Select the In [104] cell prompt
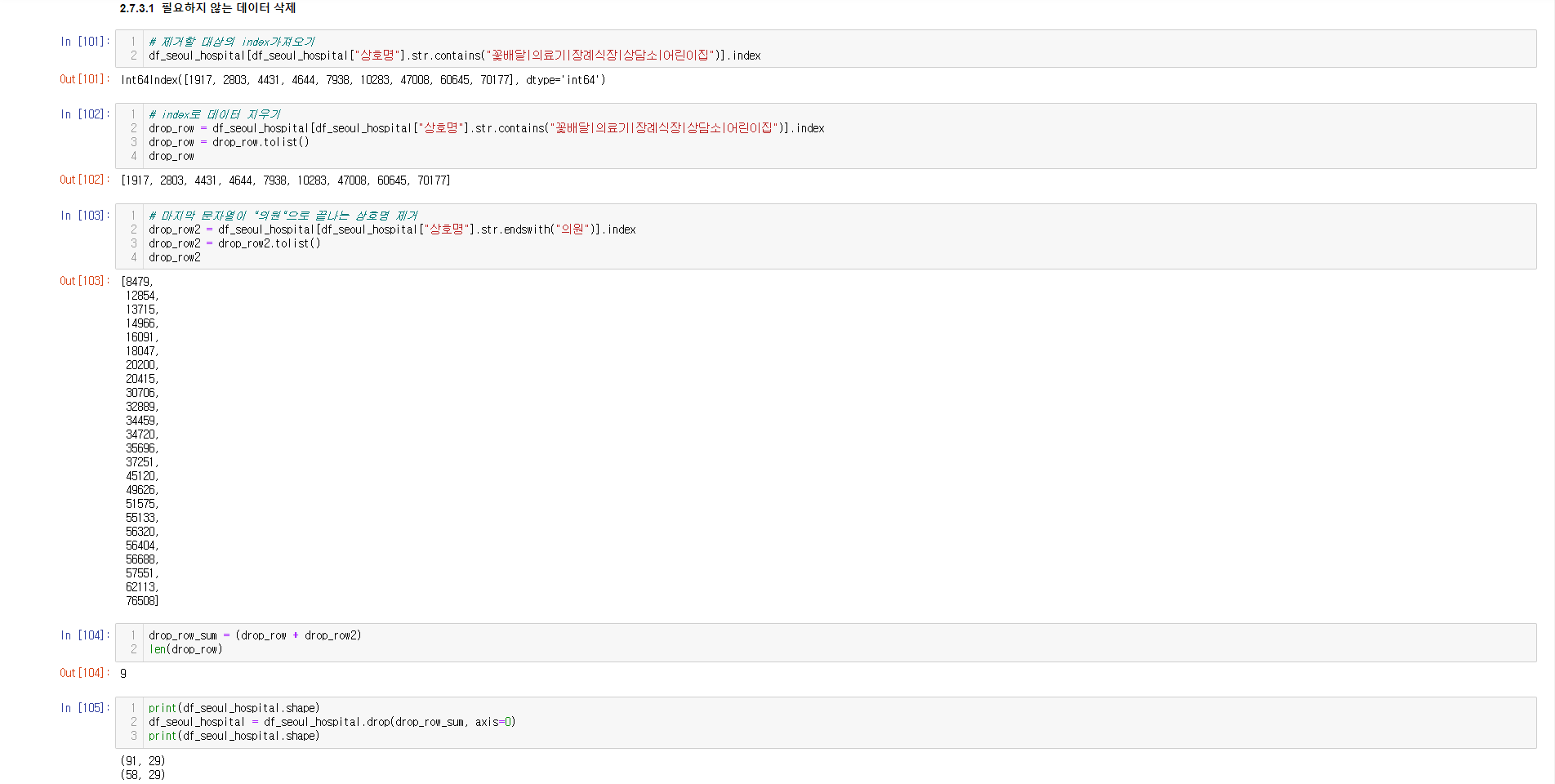The height and width of the screenshot is (784, 1555). point(85,635)
